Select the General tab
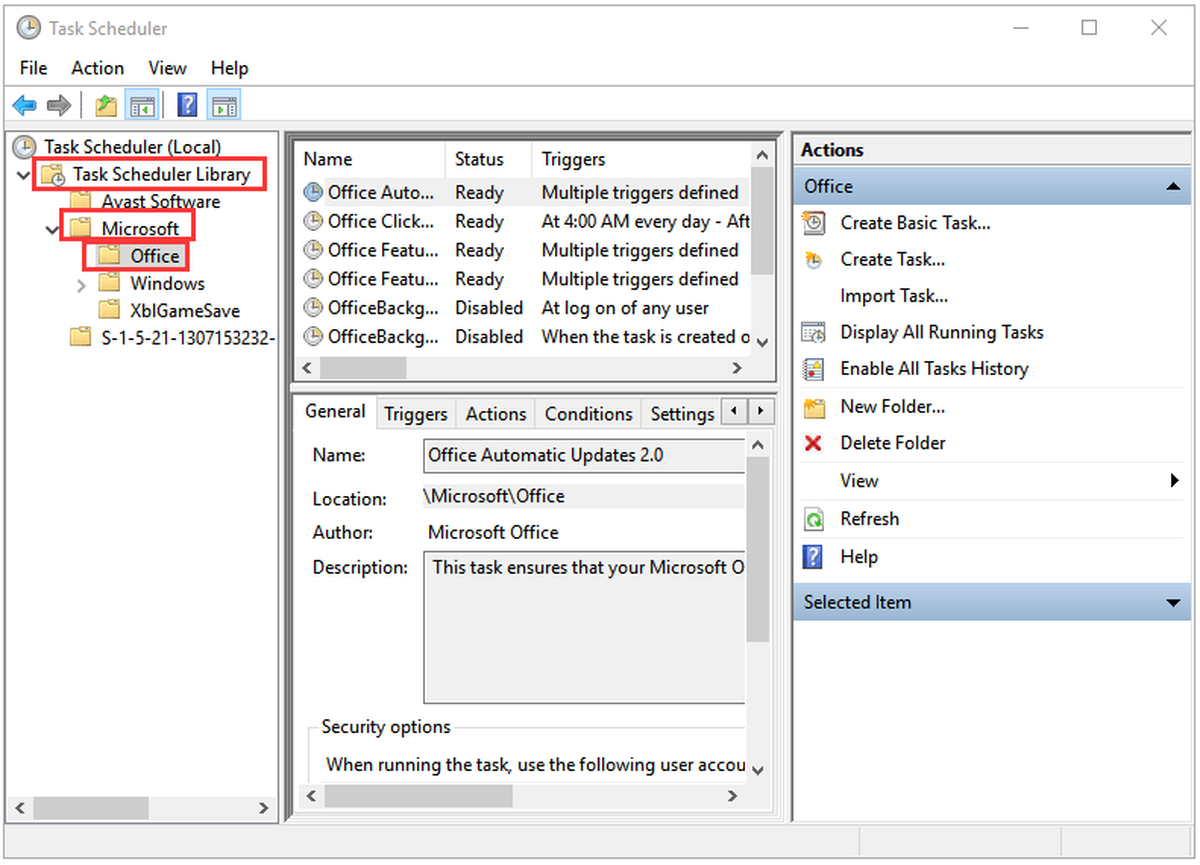Viewport: 1200px width, 865px height. coord(335,411)
